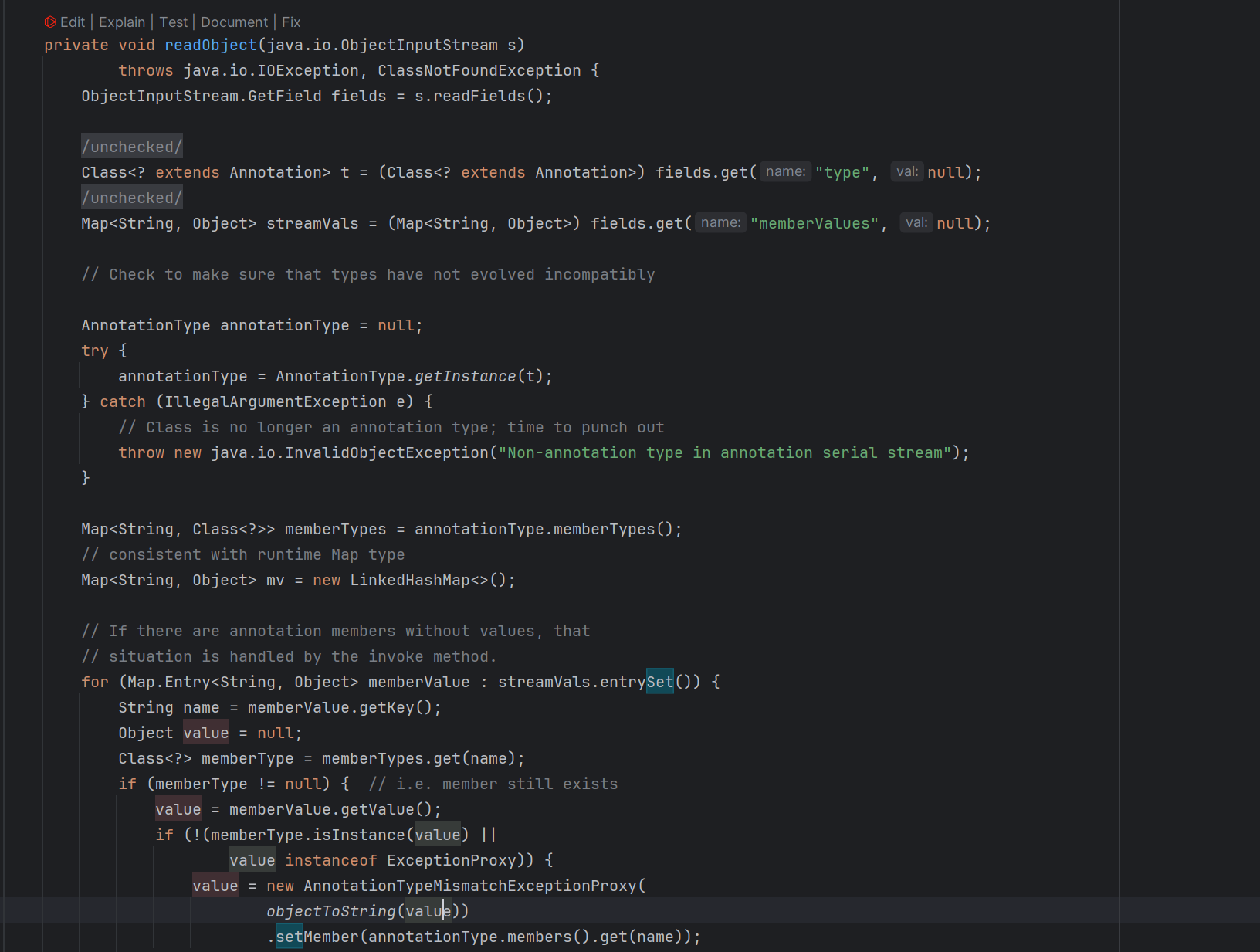
Task: Expand the second /unchecked/ folded region above streamVals
Action: coord(132,198)
